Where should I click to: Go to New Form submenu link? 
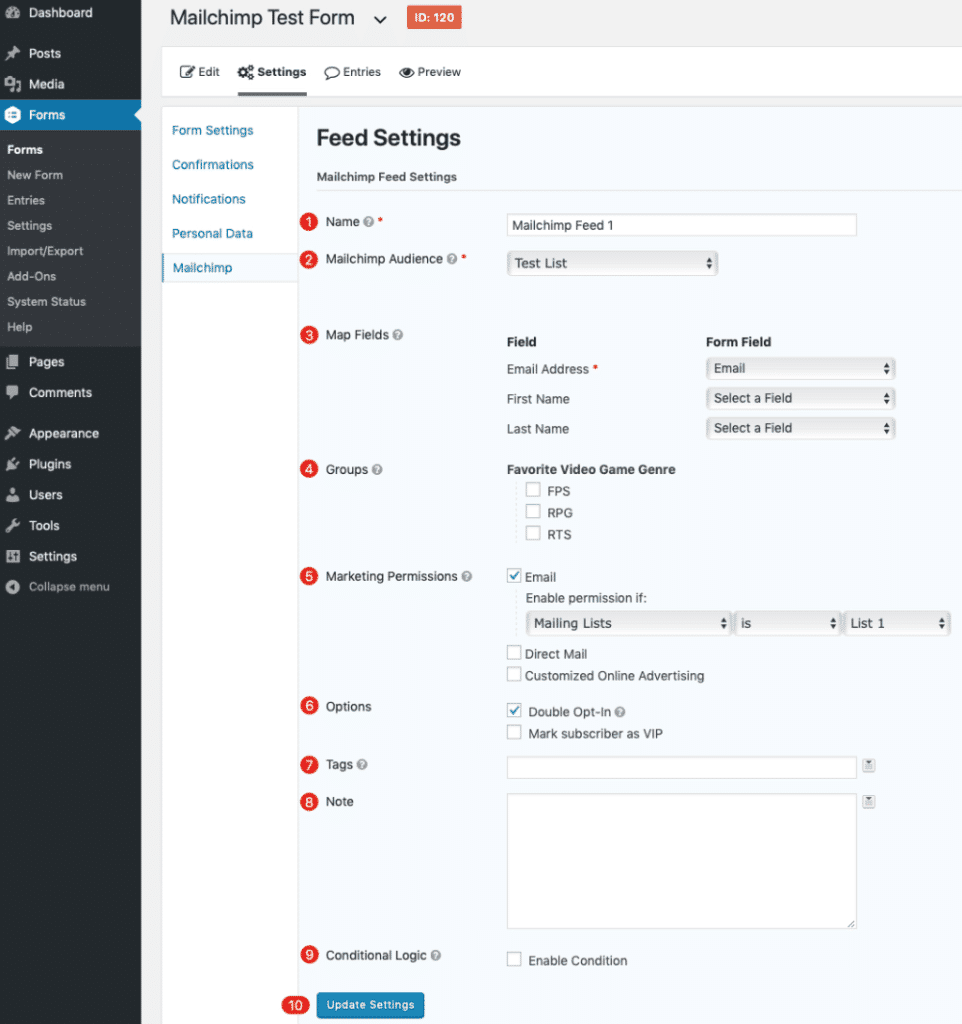[35, 175]
